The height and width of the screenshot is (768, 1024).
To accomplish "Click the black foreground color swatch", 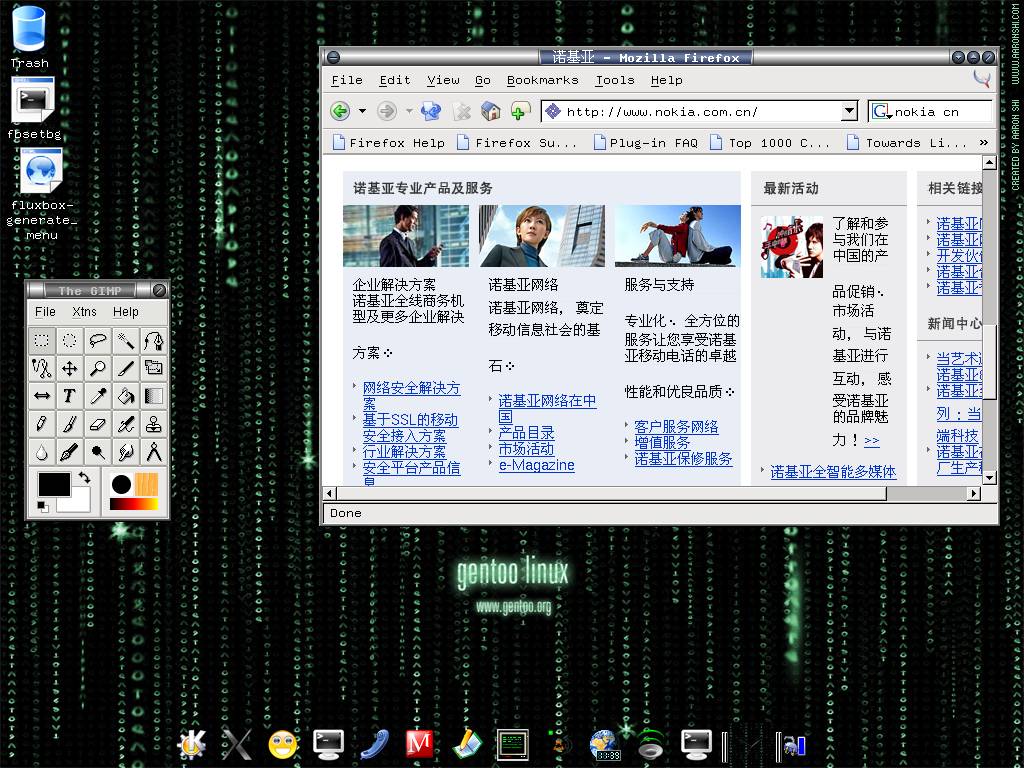I will (54, 484).
